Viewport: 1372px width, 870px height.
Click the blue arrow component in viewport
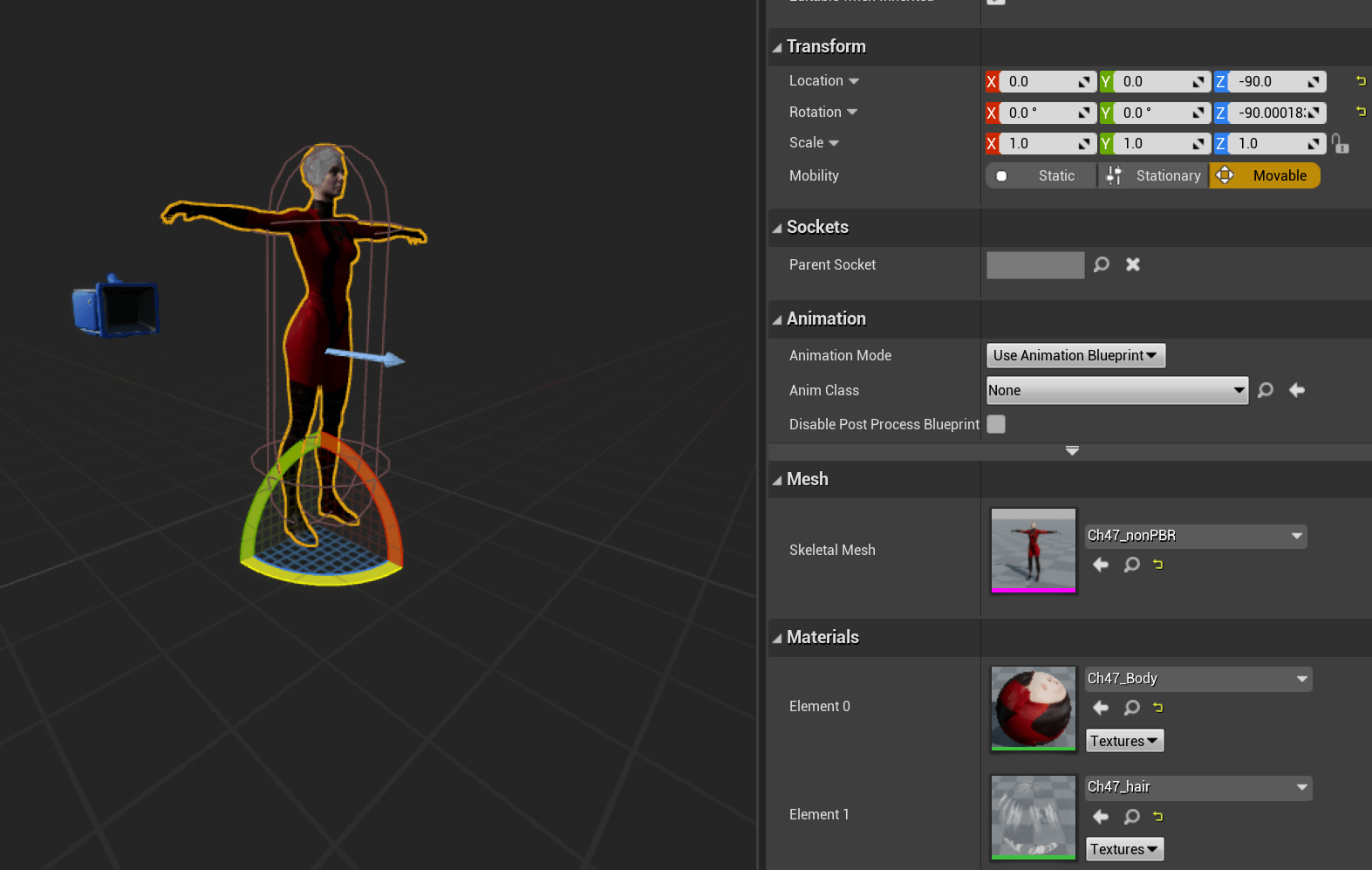coord(365,356)
